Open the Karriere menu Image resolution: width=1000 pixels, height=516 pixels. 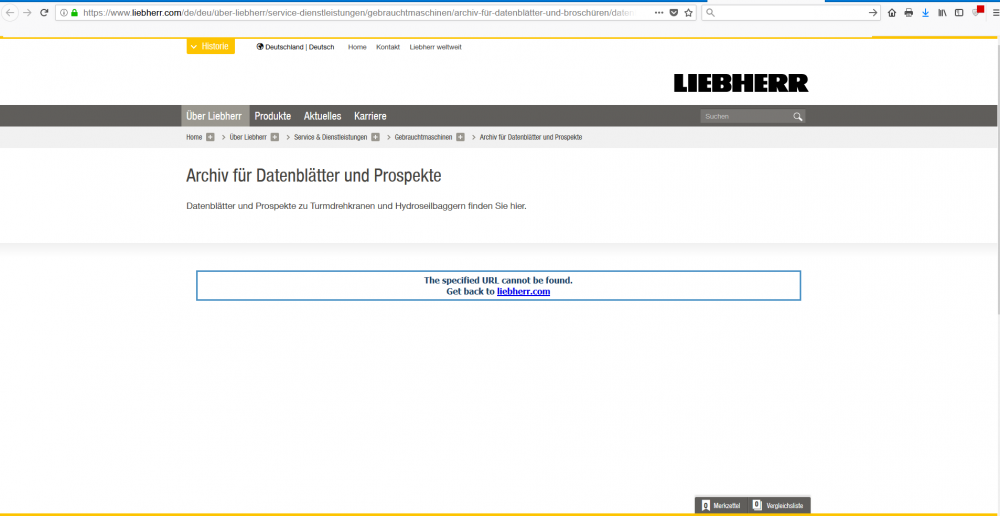coord(371,116)
